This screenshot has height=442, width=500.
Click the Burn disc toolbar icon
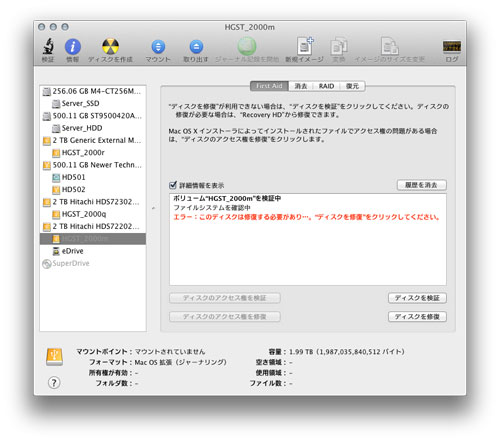tap(110, 46)
